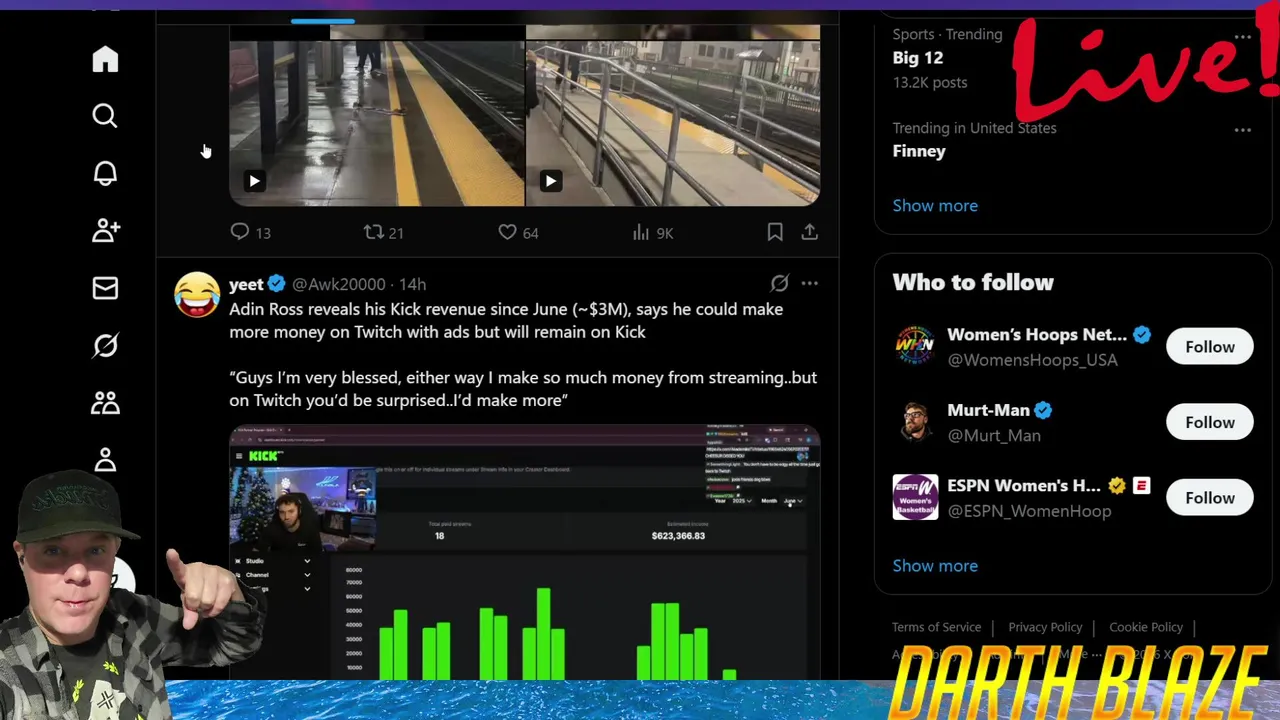Click the Who to follow heading
Viewport: 1280px width, 720px height.
click(x=973, y=282)
